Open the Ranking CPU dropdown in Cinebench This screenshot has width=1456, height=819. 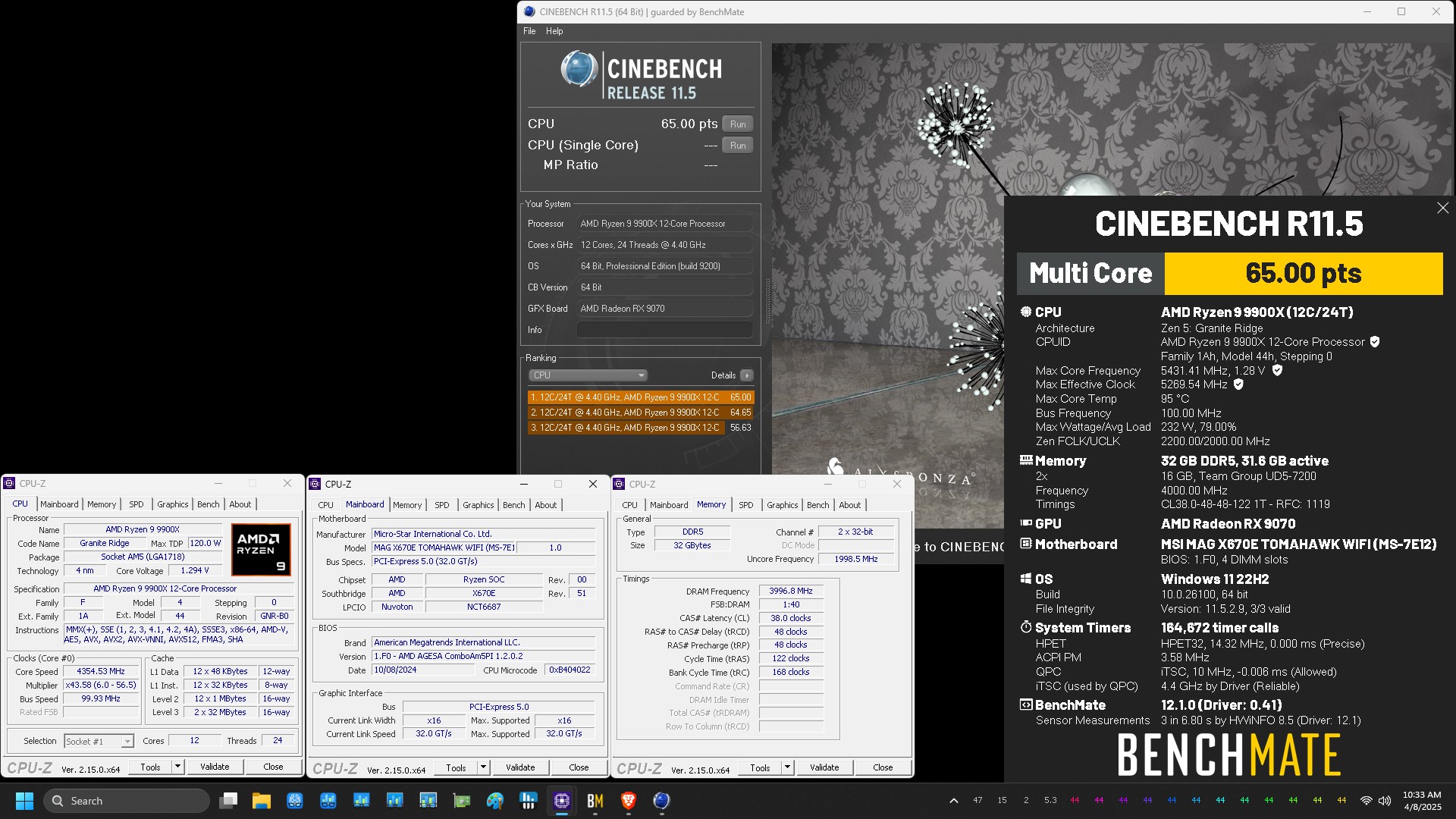(588, 375)
